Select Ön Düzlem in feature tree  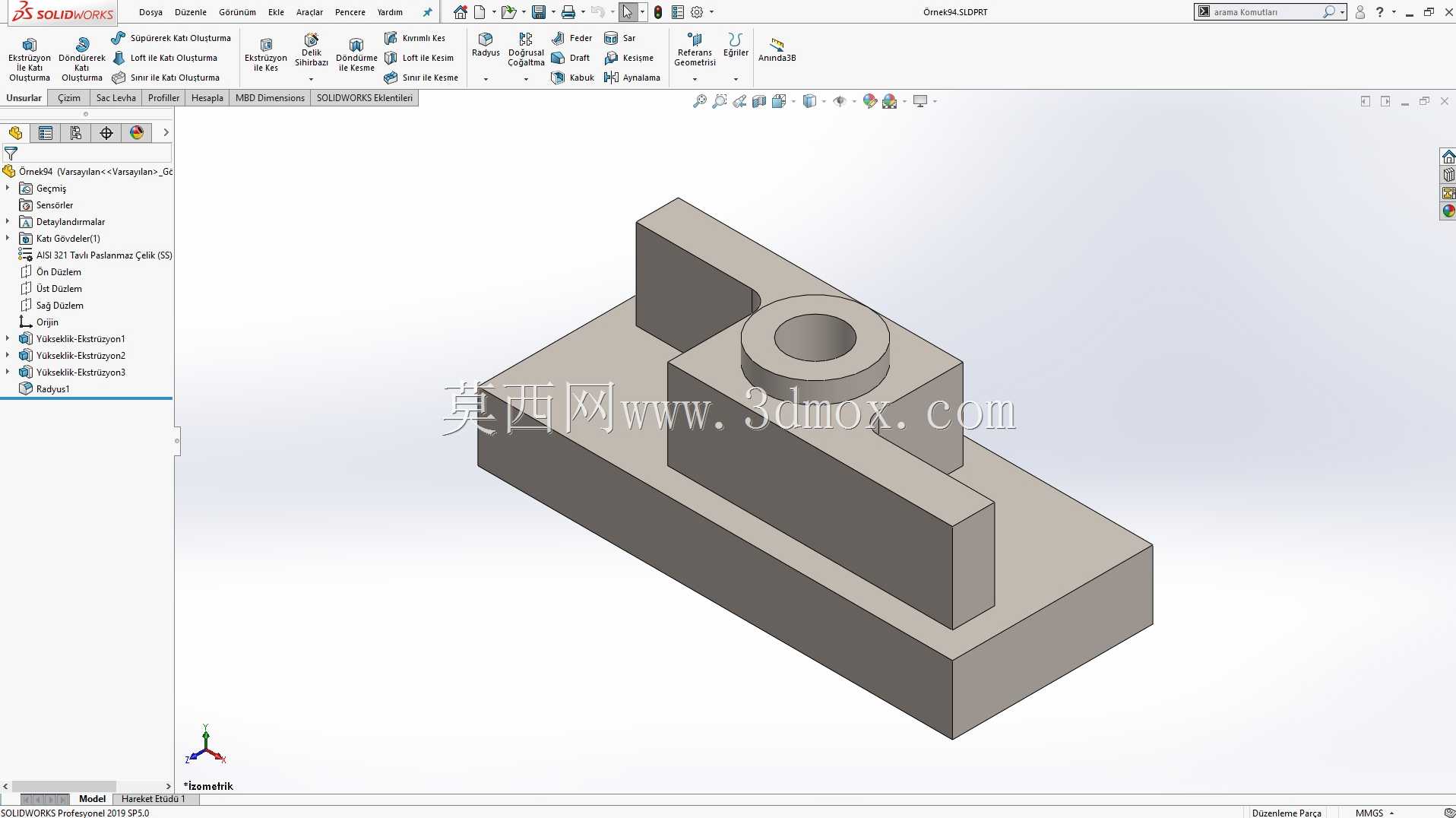pyautogui.click(x=59, y=271)
